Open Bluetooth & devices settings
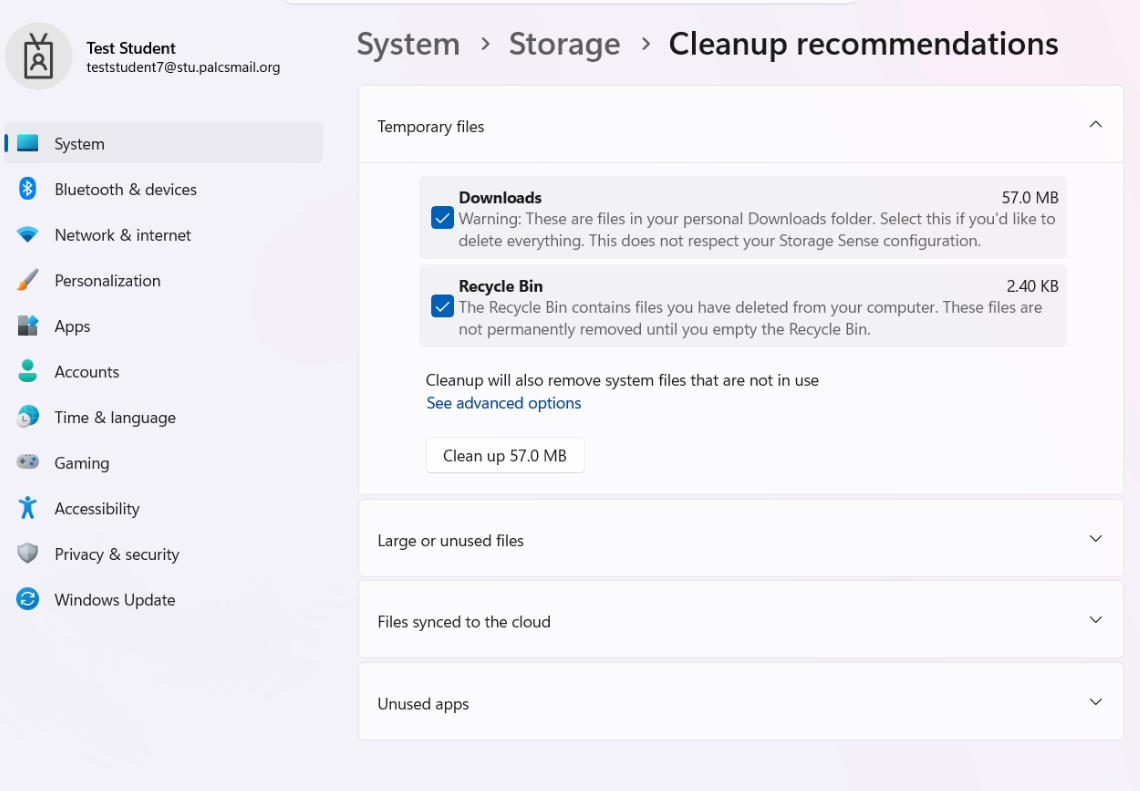The height and width of the screenshot is (791, 1140). 164,189
